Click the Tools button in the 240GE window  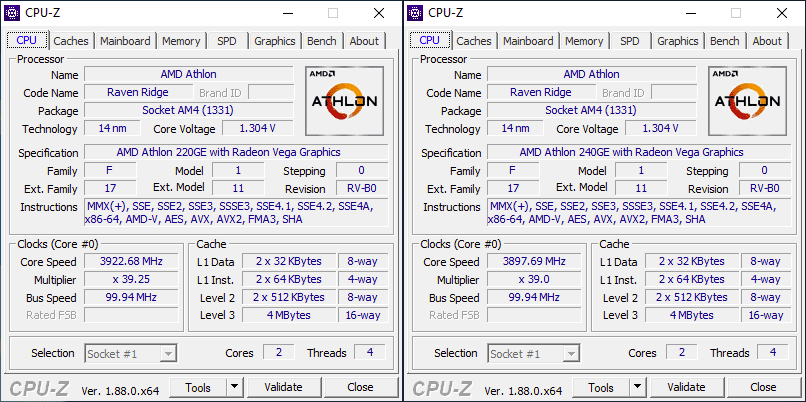600,387
